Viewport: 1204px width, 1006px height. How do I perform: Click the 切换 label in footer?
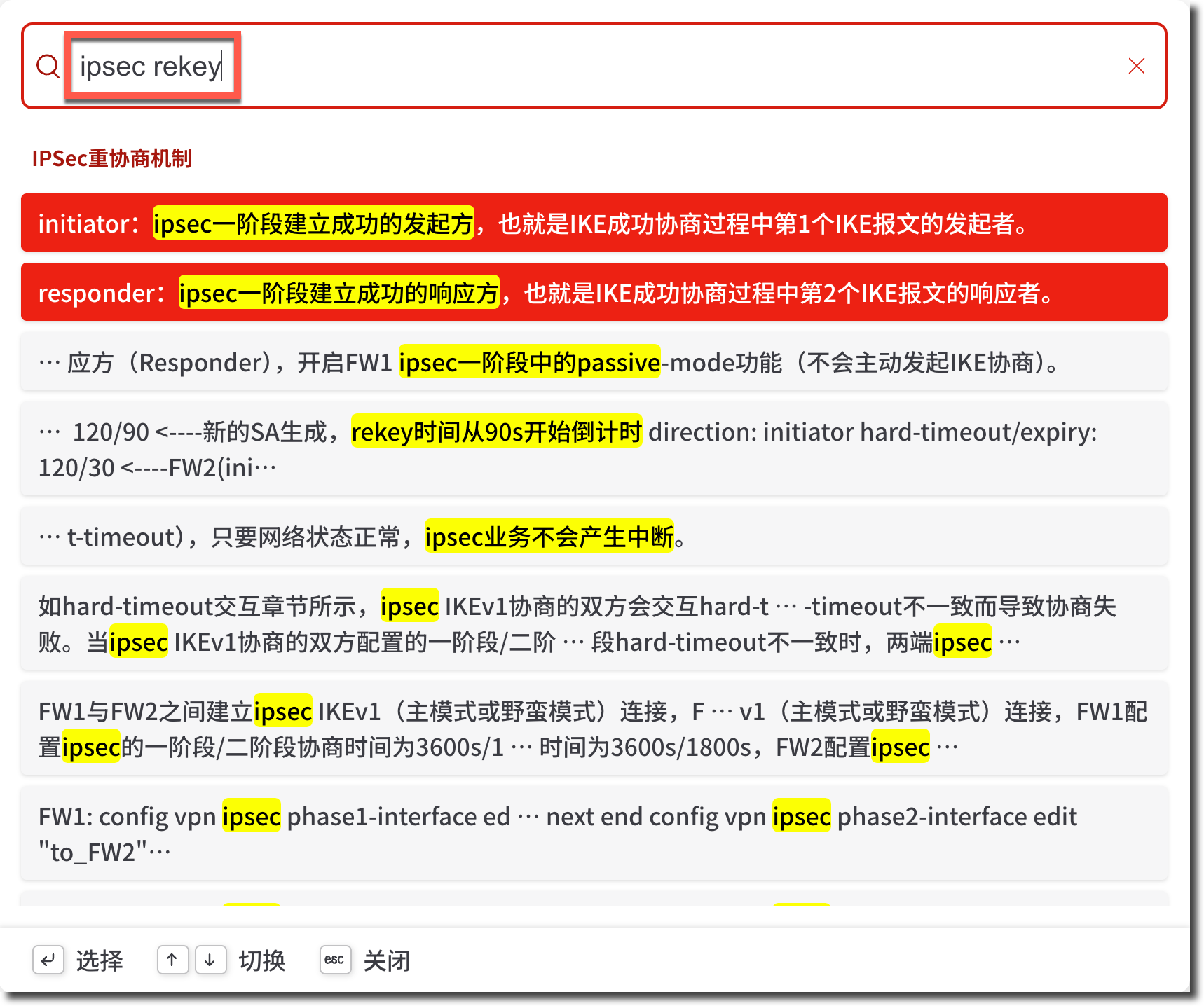[262, 960]
